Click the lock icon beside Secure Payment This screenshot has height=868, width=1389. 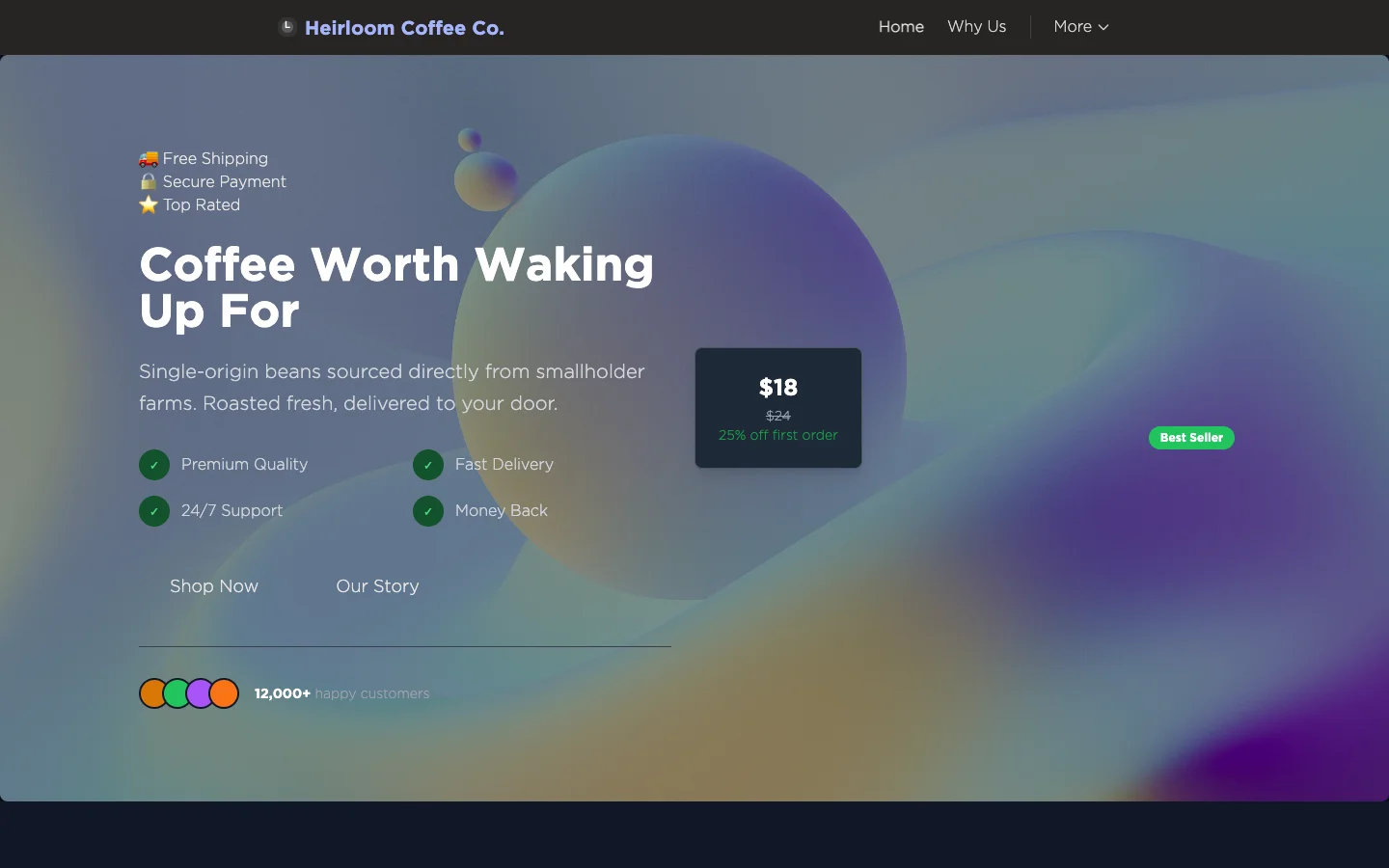[x=148, y=181]
